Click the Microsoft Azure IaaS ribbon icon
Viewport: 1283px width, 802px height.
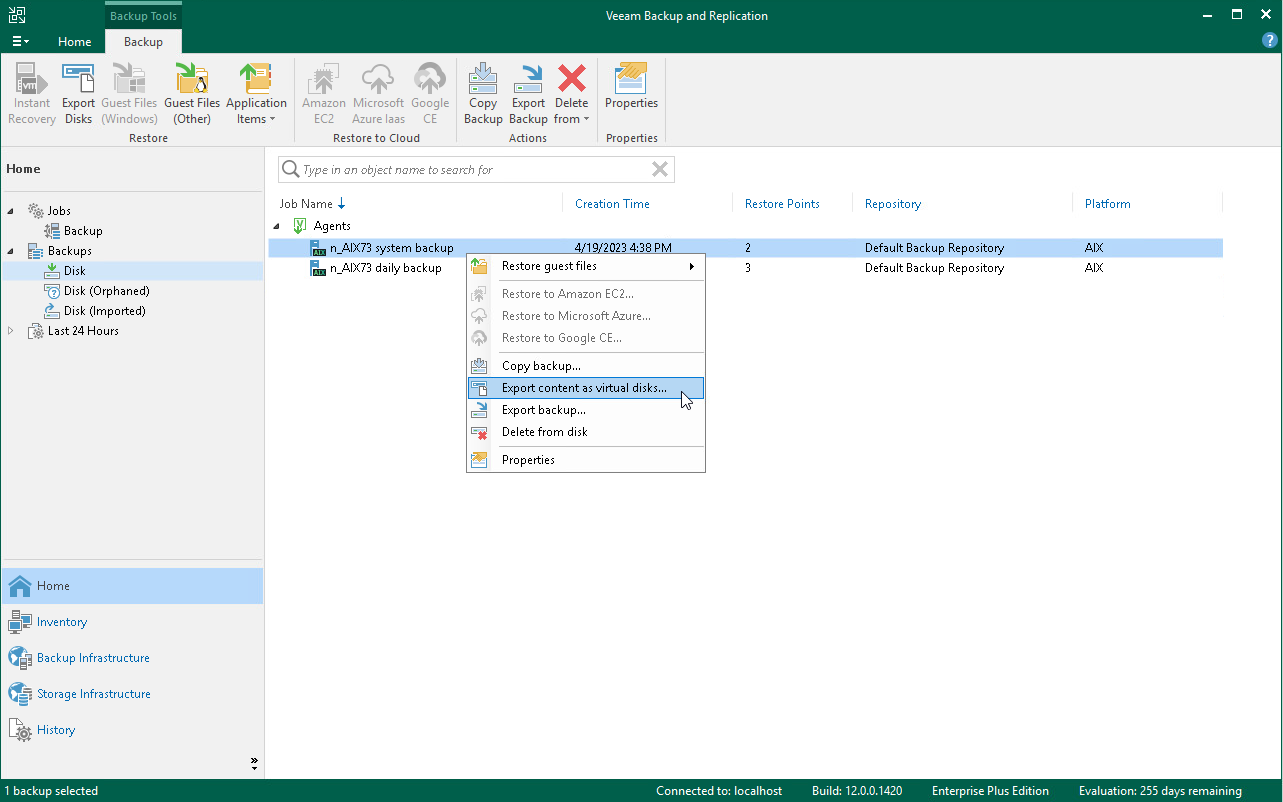tap(378, 94)
